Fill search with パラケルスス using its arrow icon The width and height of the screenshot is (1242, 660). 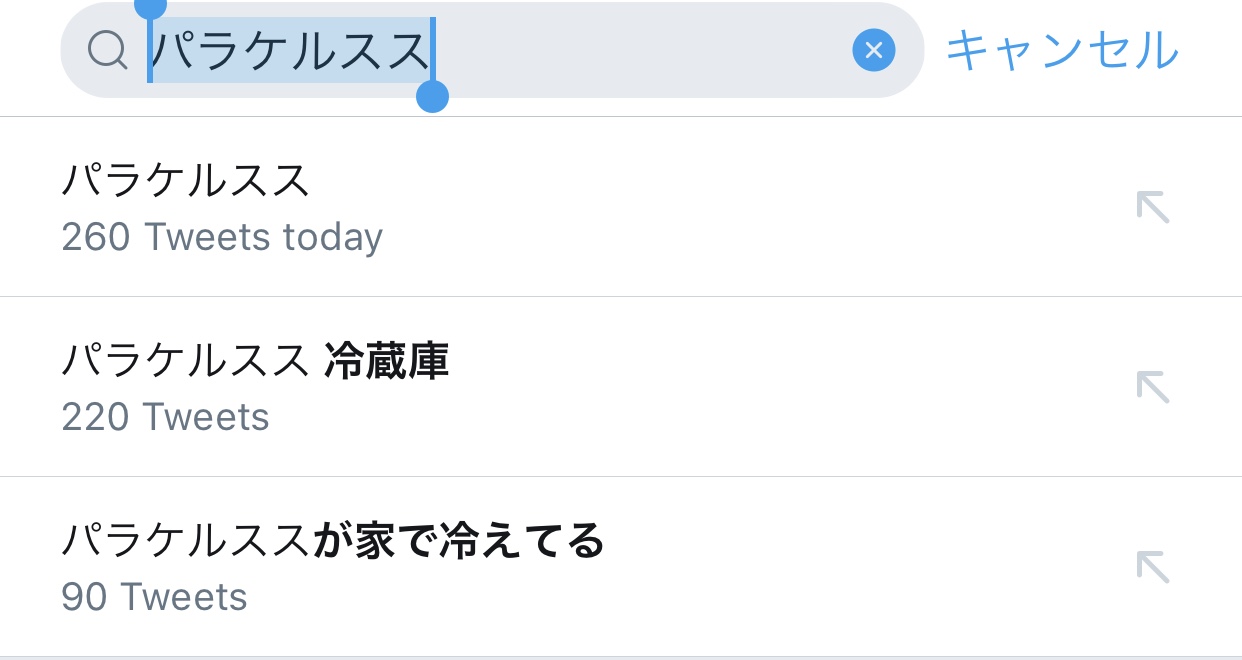coord(1152,207)
